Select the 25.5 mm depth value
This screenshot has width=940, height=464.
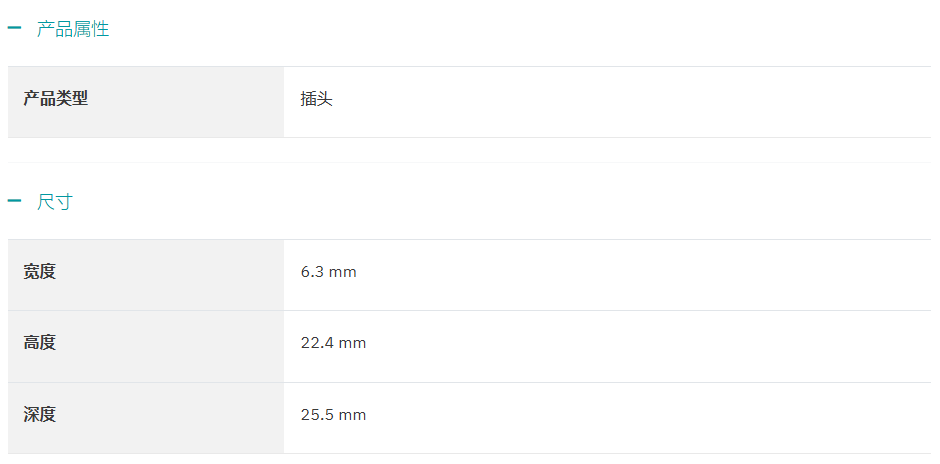(333, 415)
